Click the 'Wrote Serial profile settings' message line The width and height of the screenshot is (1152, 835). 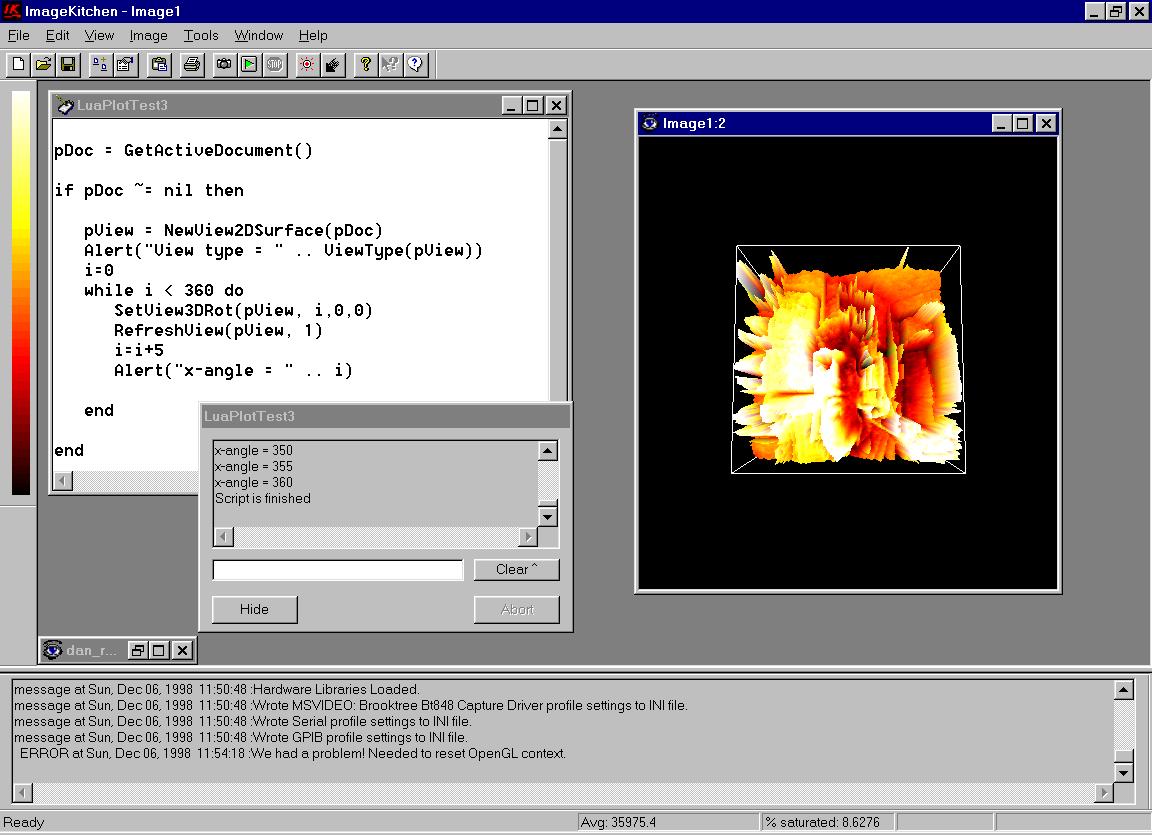[x=242, y=721]
